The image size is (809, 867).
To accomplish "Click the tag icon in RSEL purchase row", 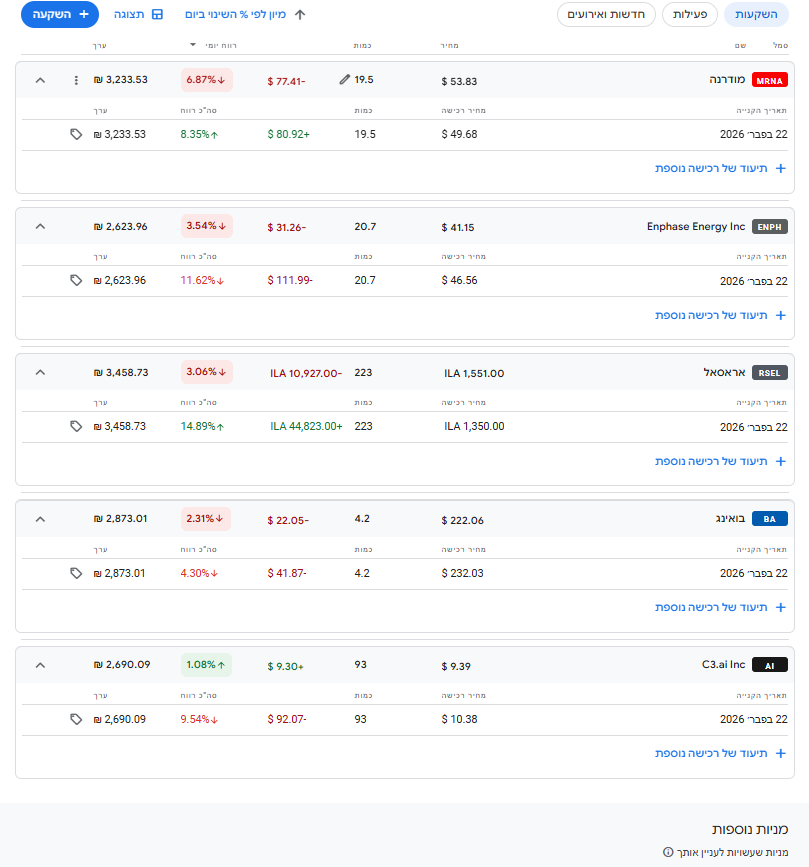I will (76, 426).
